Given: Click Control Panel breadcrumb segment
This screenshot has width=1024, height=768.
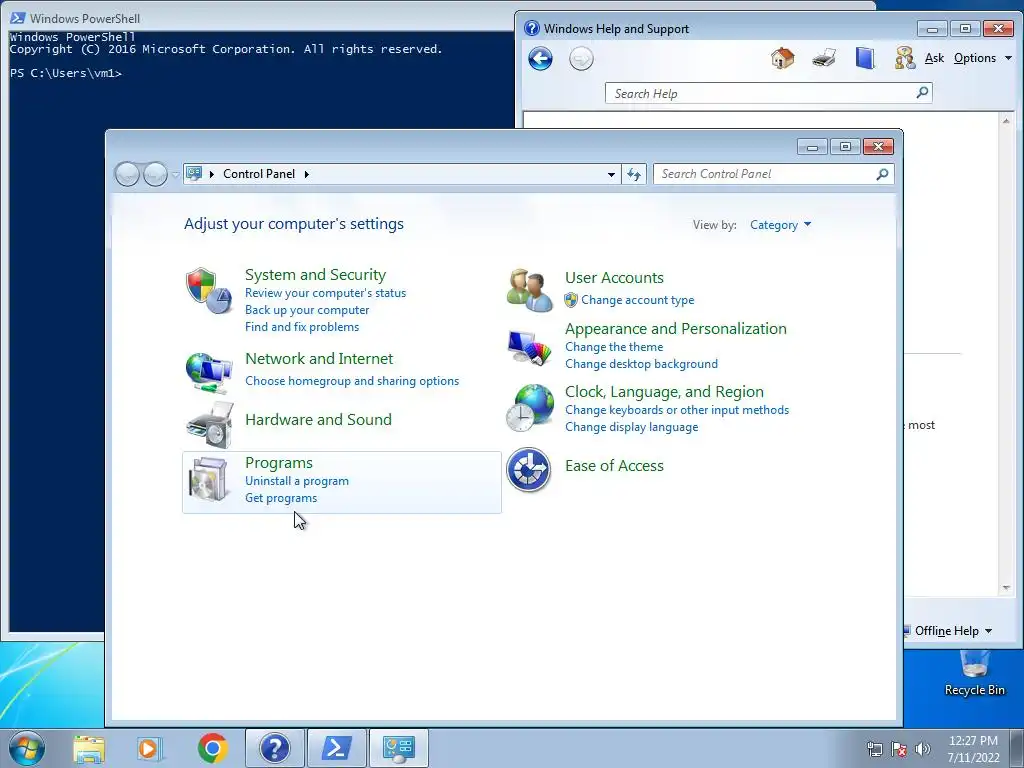Looking at the screenshot, I should [259, 174].
